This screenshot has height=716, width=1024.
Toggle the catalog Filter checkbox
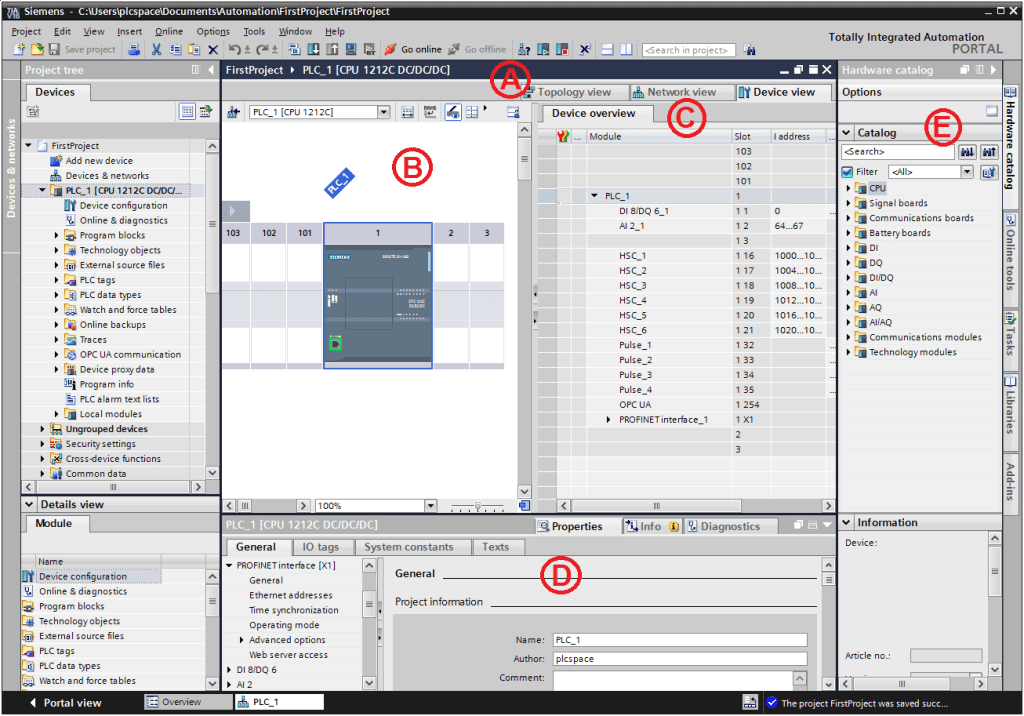(x=848, y=172)
